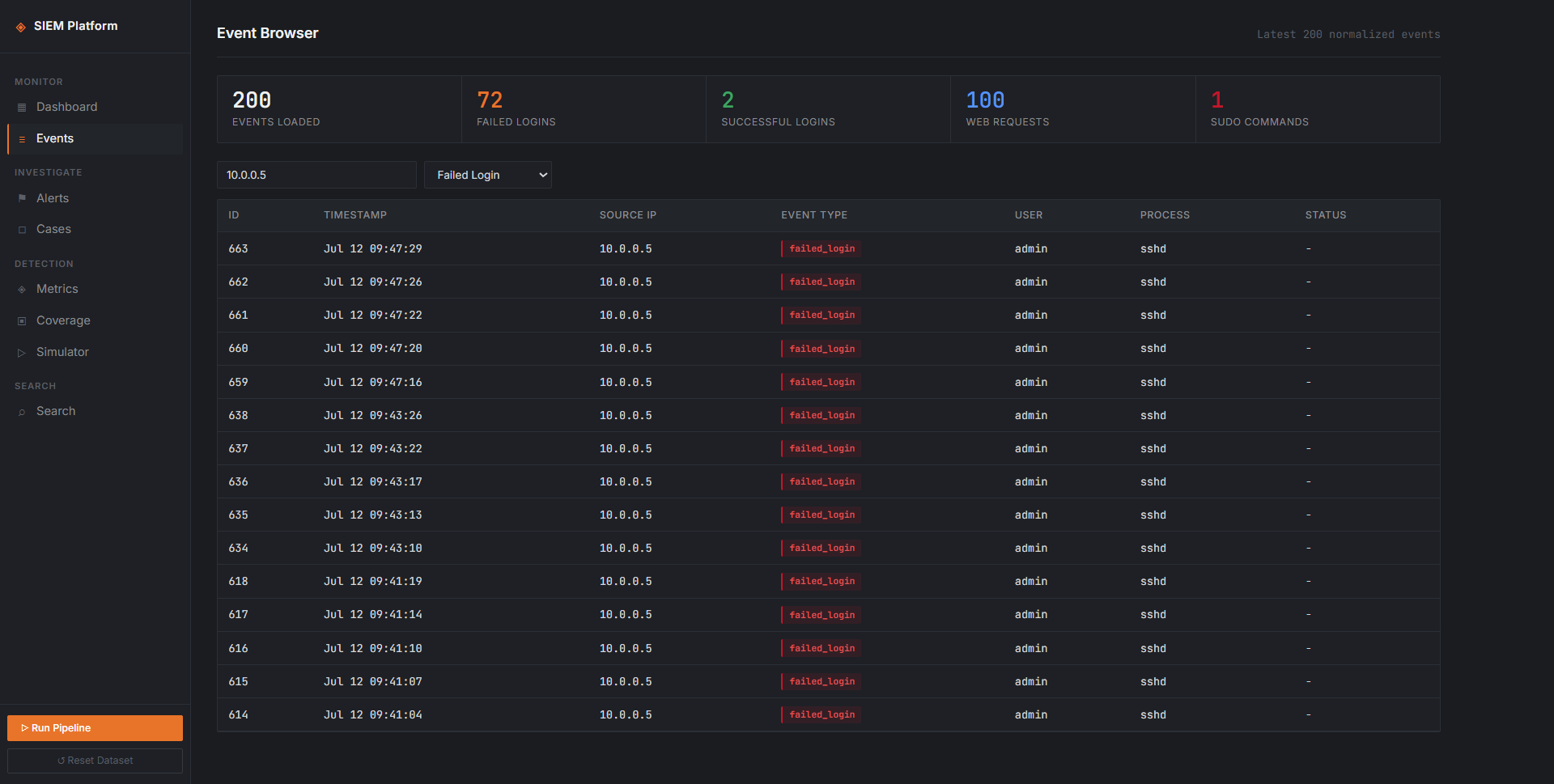Click the Alerts flag icon
1554x784 pixels.
(x=22, y=198)
